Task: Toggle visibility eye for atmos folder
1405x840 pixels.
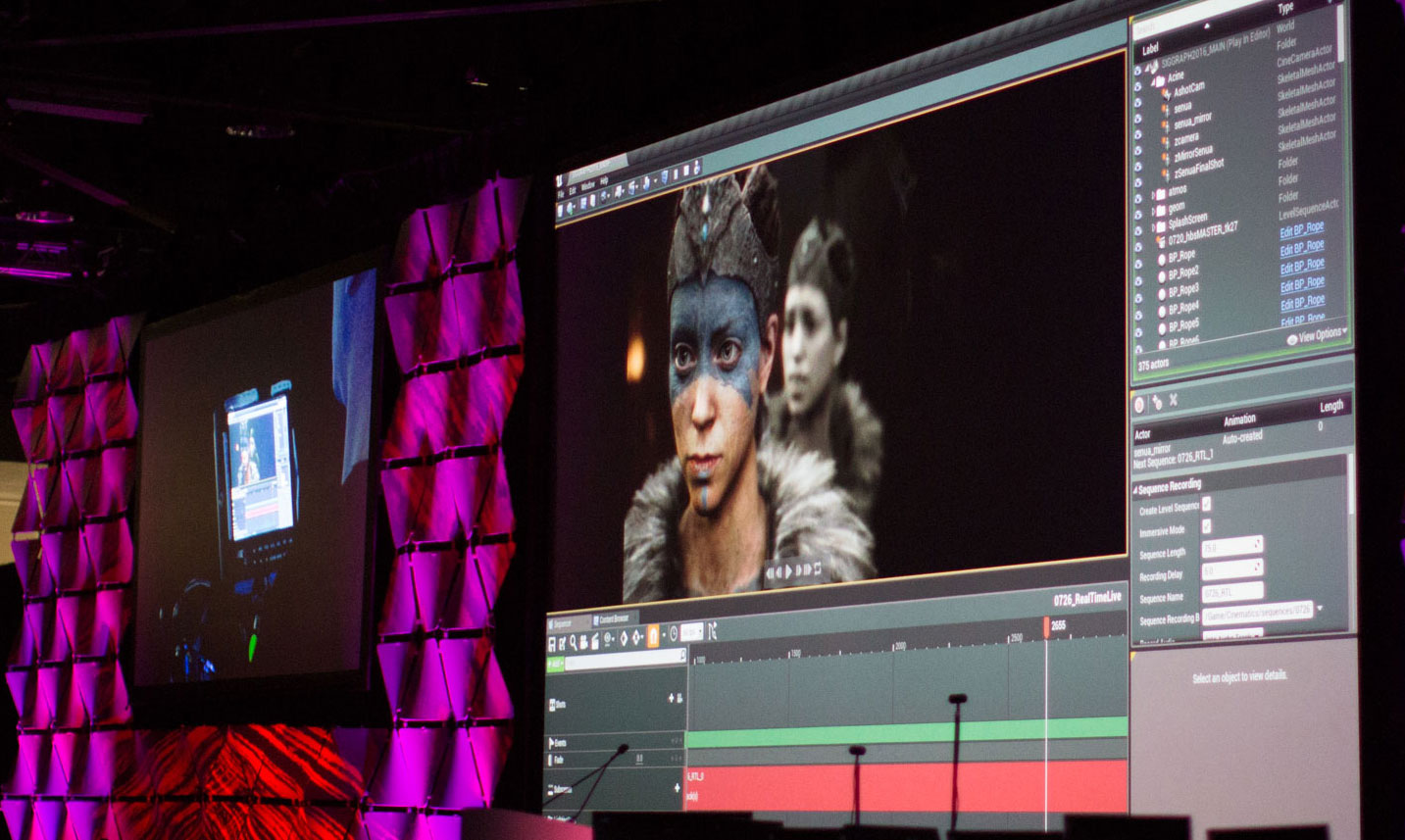Action: tap(1138, 199)
